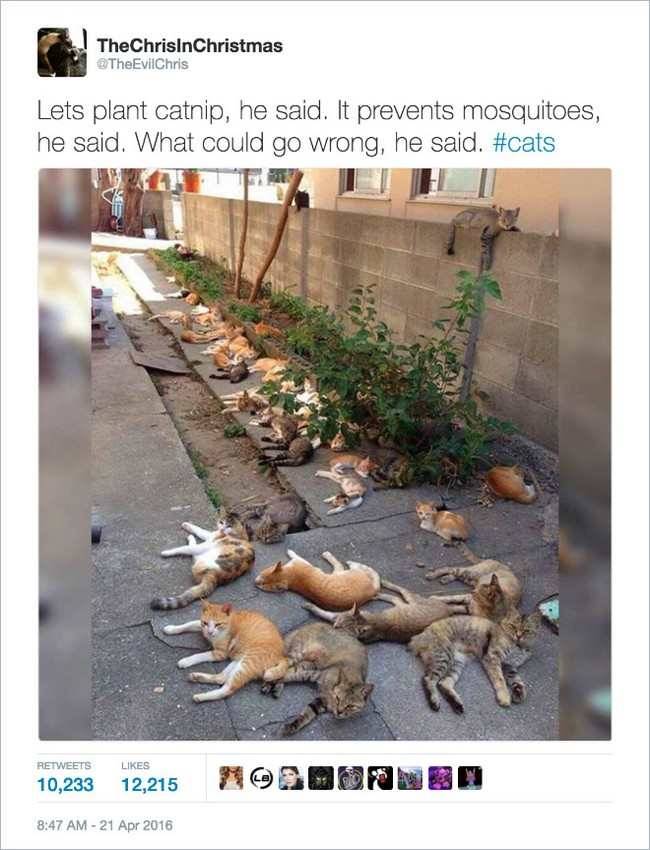The image size is (650, 850).
Task: Click the dark-haired woman portrait avatar
Action: tap(291, 778)
